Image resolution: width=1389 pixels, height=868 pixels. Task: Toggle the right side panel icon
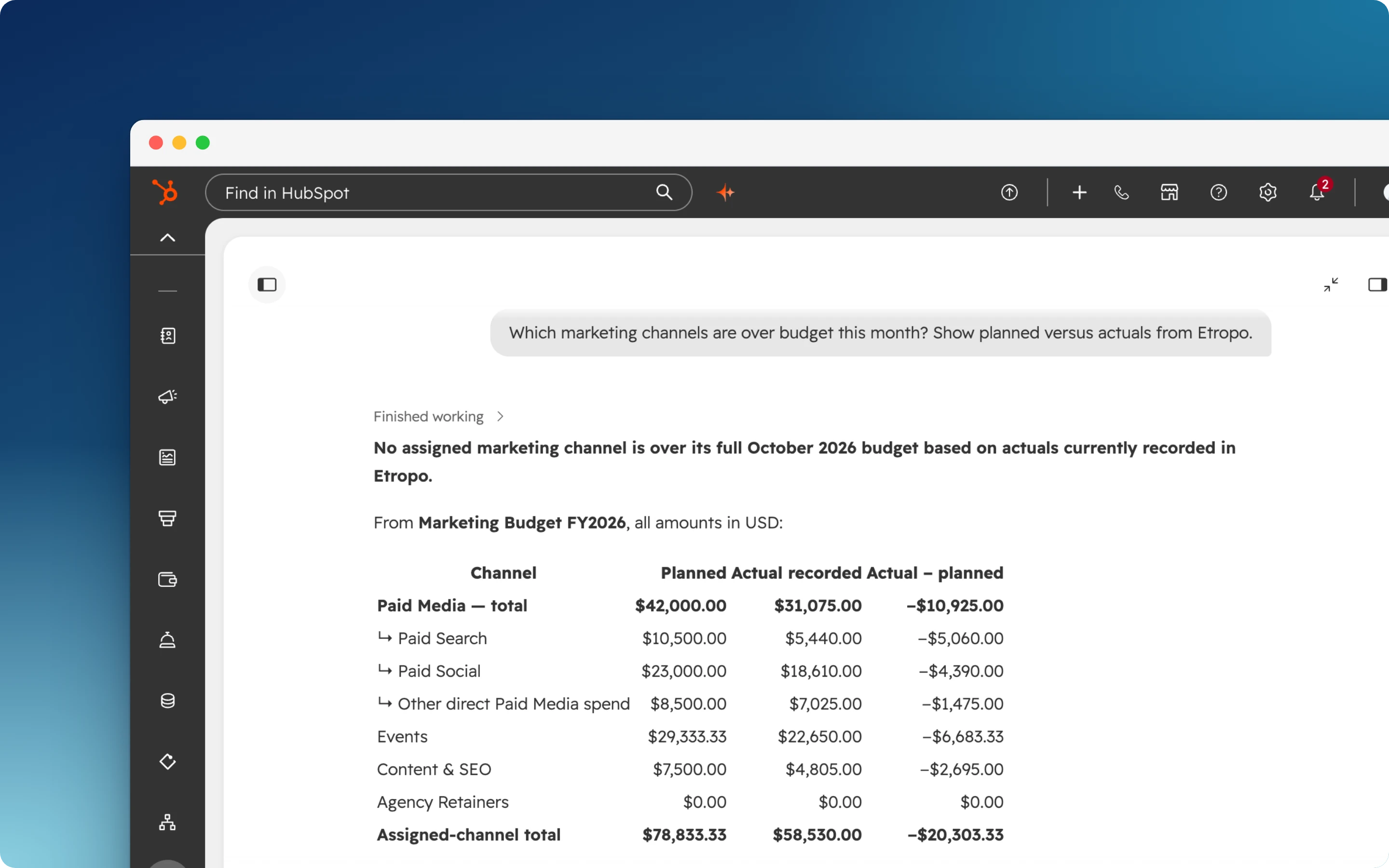coord(1377,285)
